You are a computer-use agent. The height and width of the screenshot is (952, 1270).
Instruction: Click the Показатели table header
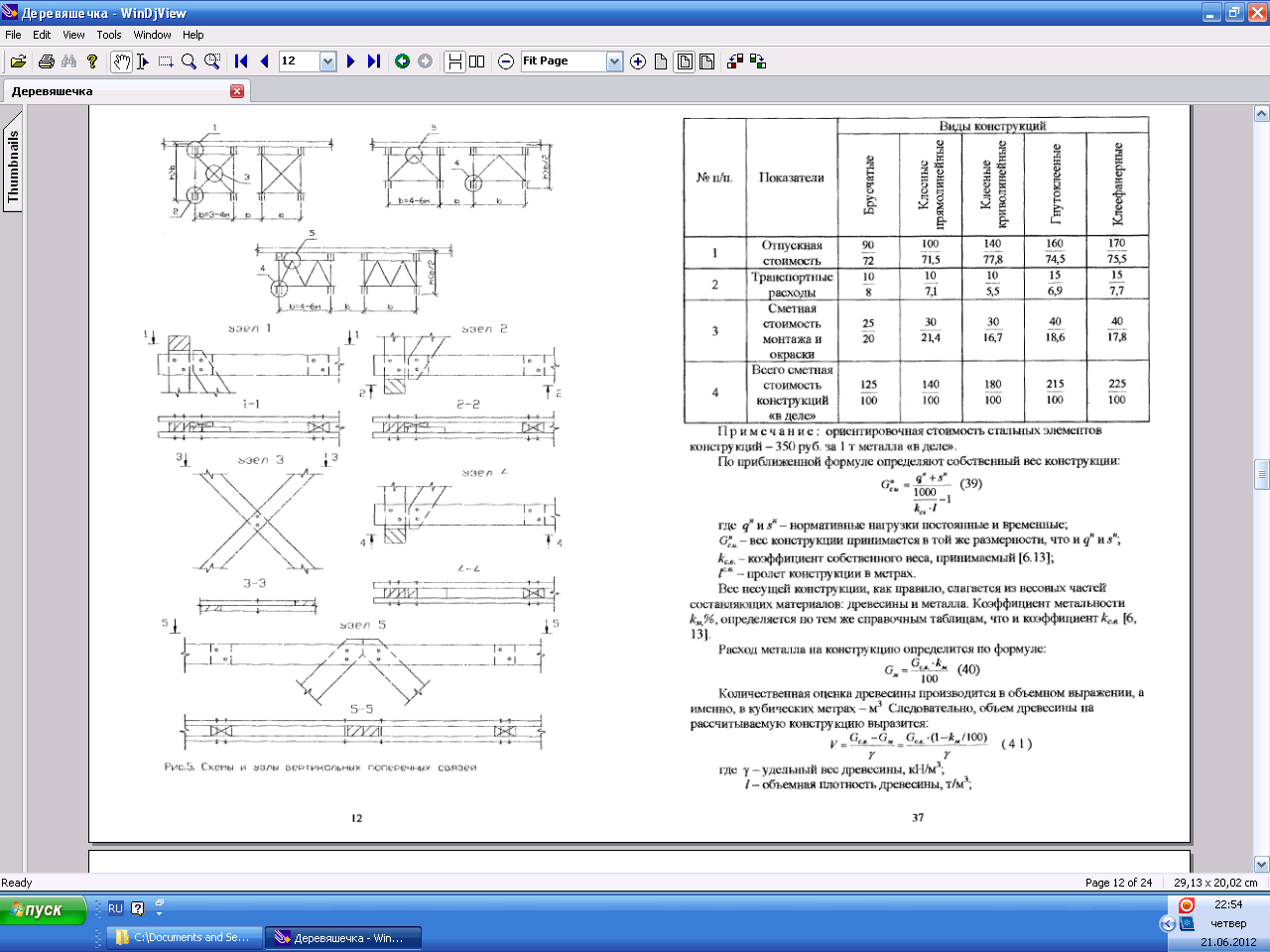pos(791,178)
